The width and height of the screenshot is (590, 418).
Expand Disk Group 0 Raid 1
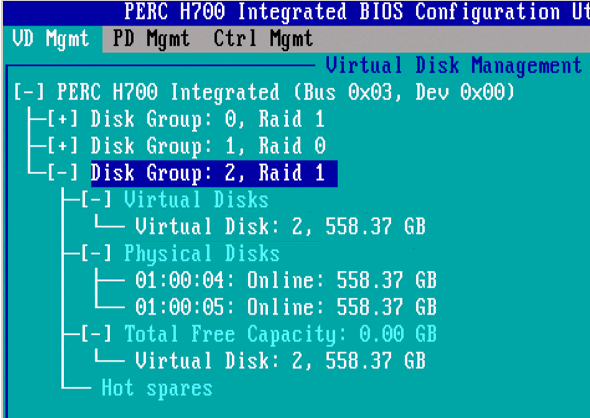click(x=62, y=119)
